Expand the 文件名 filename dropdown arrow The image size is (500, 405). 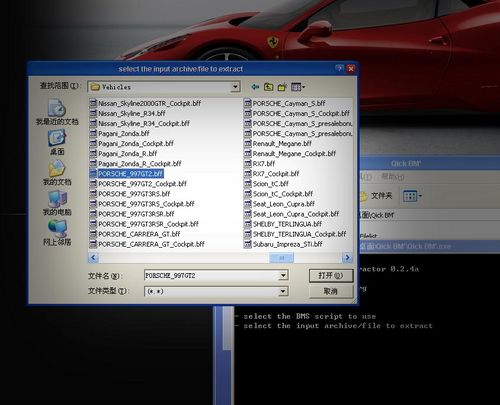coord(283,276)
